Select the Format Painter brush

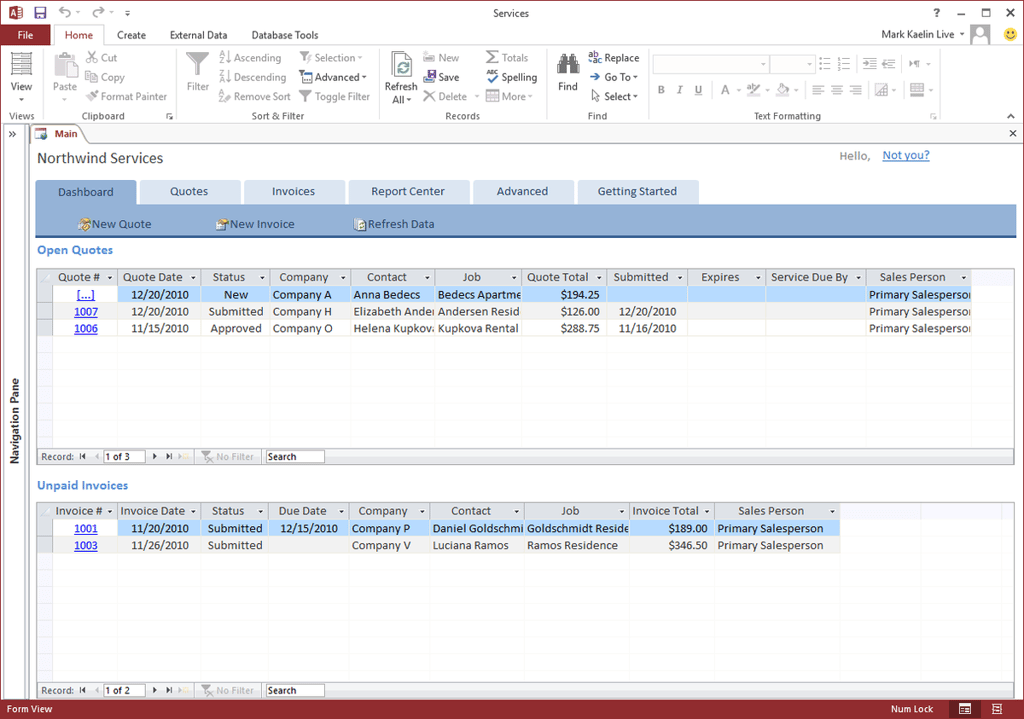click(x=126, y=96)
